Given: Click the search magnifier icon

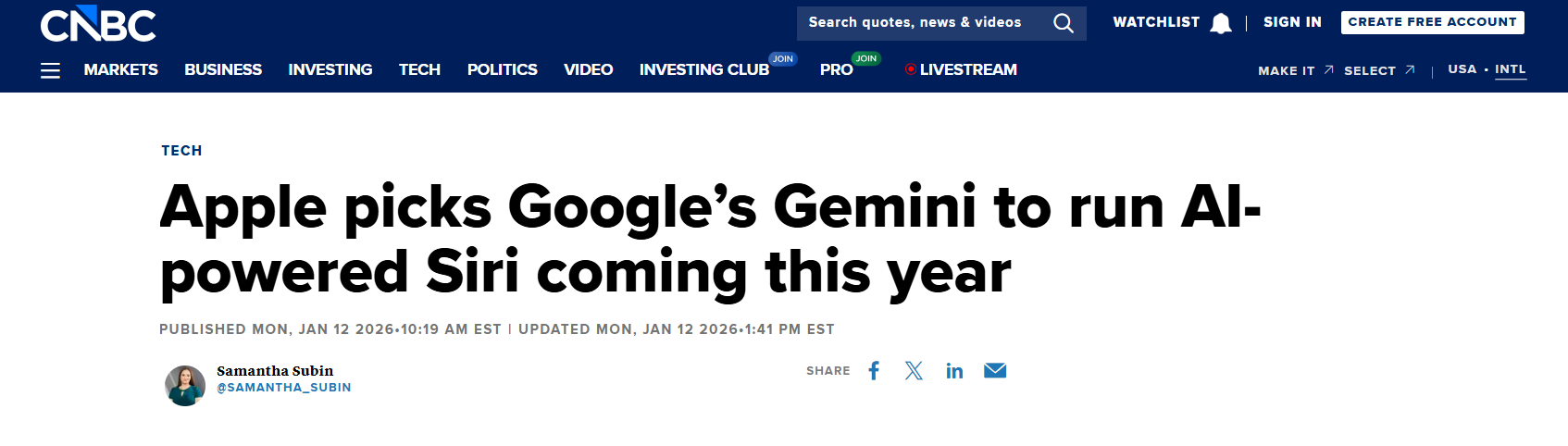Looking at the screenshot, I should [1064, 23].
